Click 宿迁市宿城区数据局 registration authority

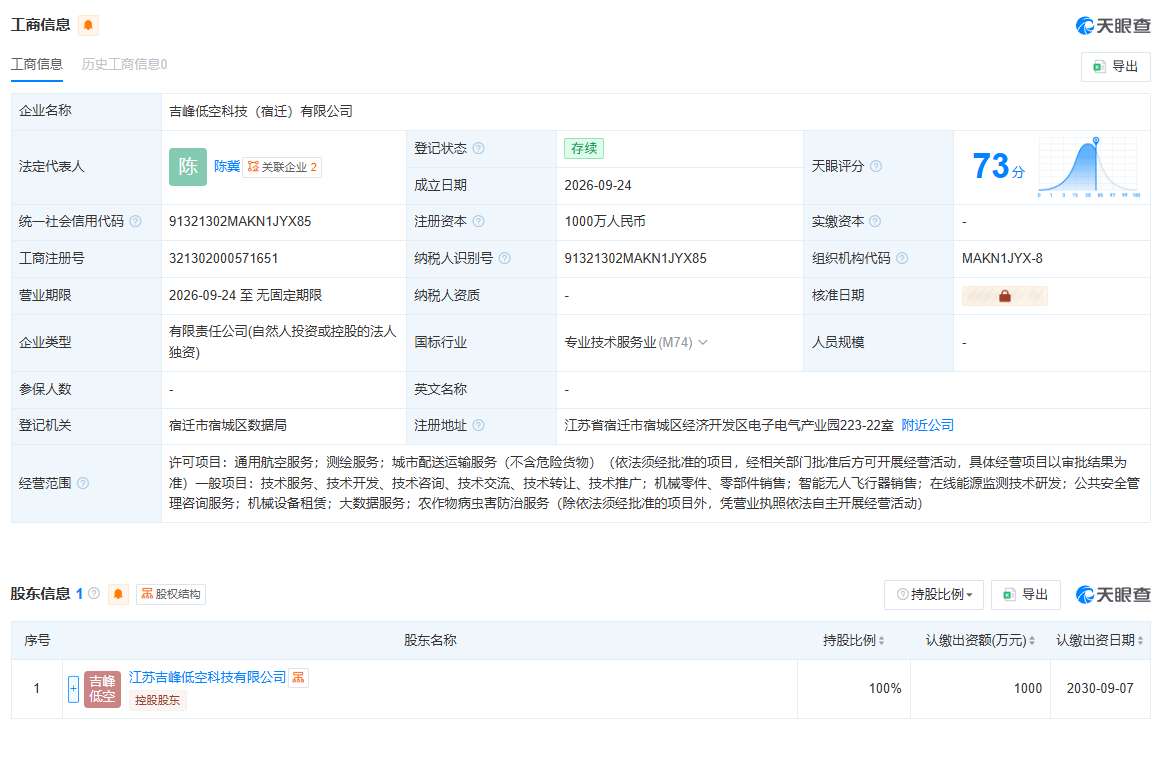click(228, 425)
